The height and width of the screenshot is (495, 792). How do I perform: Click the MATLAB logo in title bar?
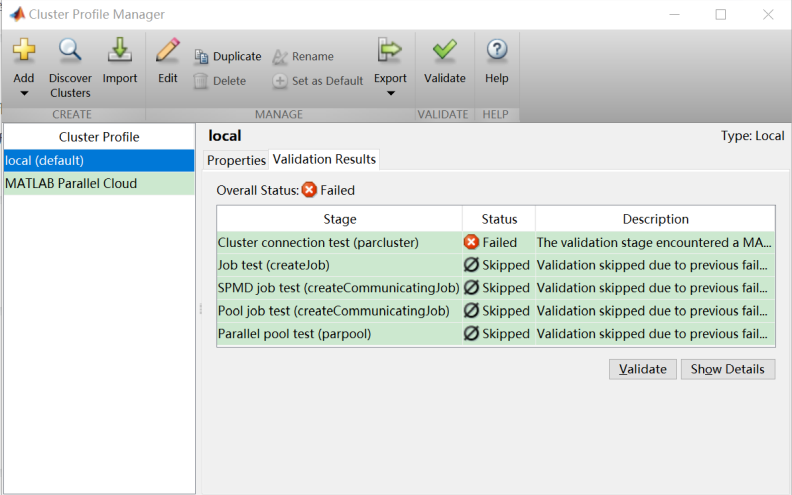(17, 14)
